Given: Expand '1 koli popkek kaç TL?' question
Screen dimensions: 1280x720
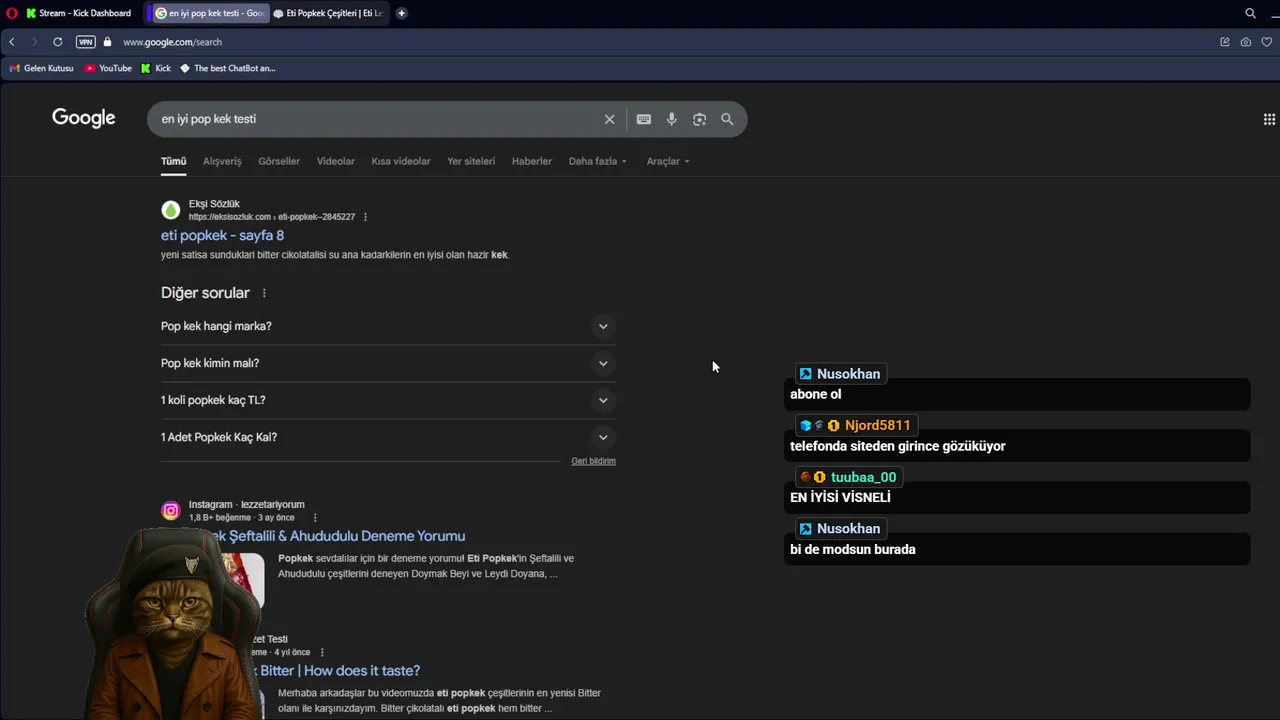Looking at the screenshot, I should click(x=388, y=400).
